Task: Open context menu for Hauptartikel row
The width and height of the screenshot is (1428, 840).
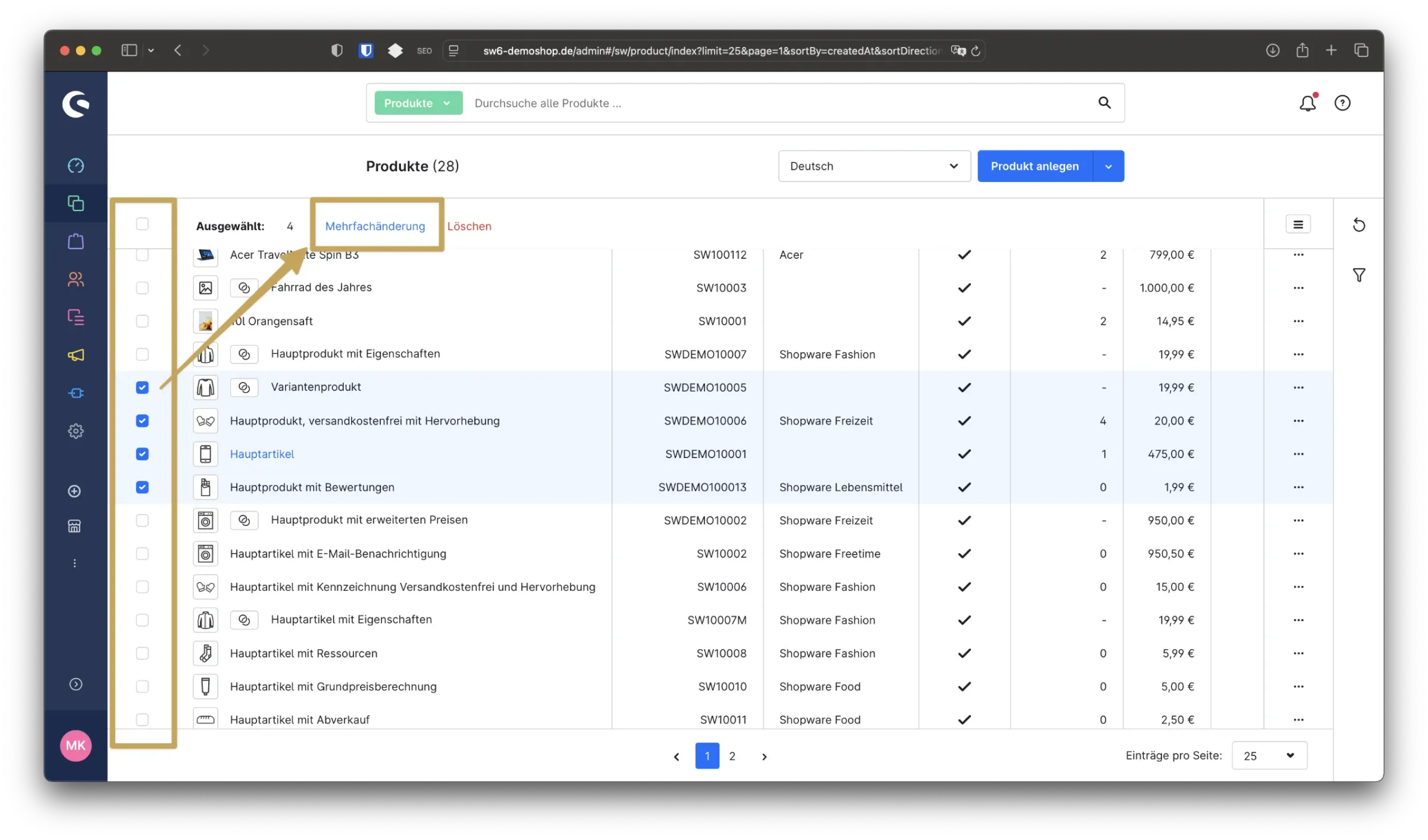Action: [1298, 454]
